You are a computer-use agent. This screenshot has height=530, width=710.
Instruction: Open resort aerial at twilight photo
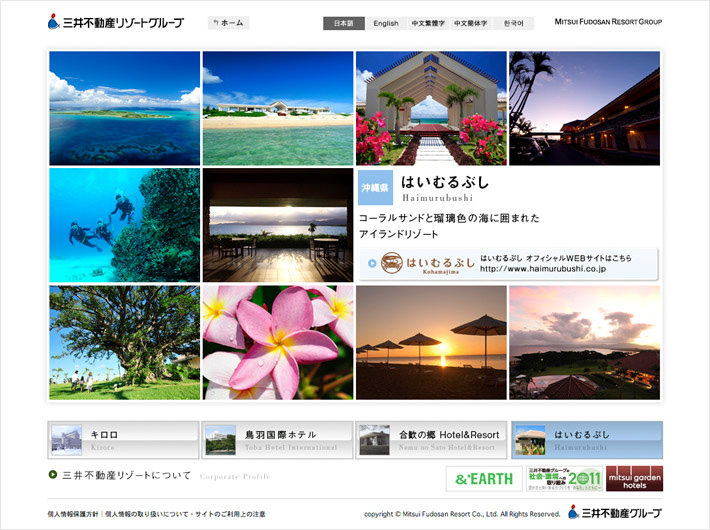click(585, 342)
